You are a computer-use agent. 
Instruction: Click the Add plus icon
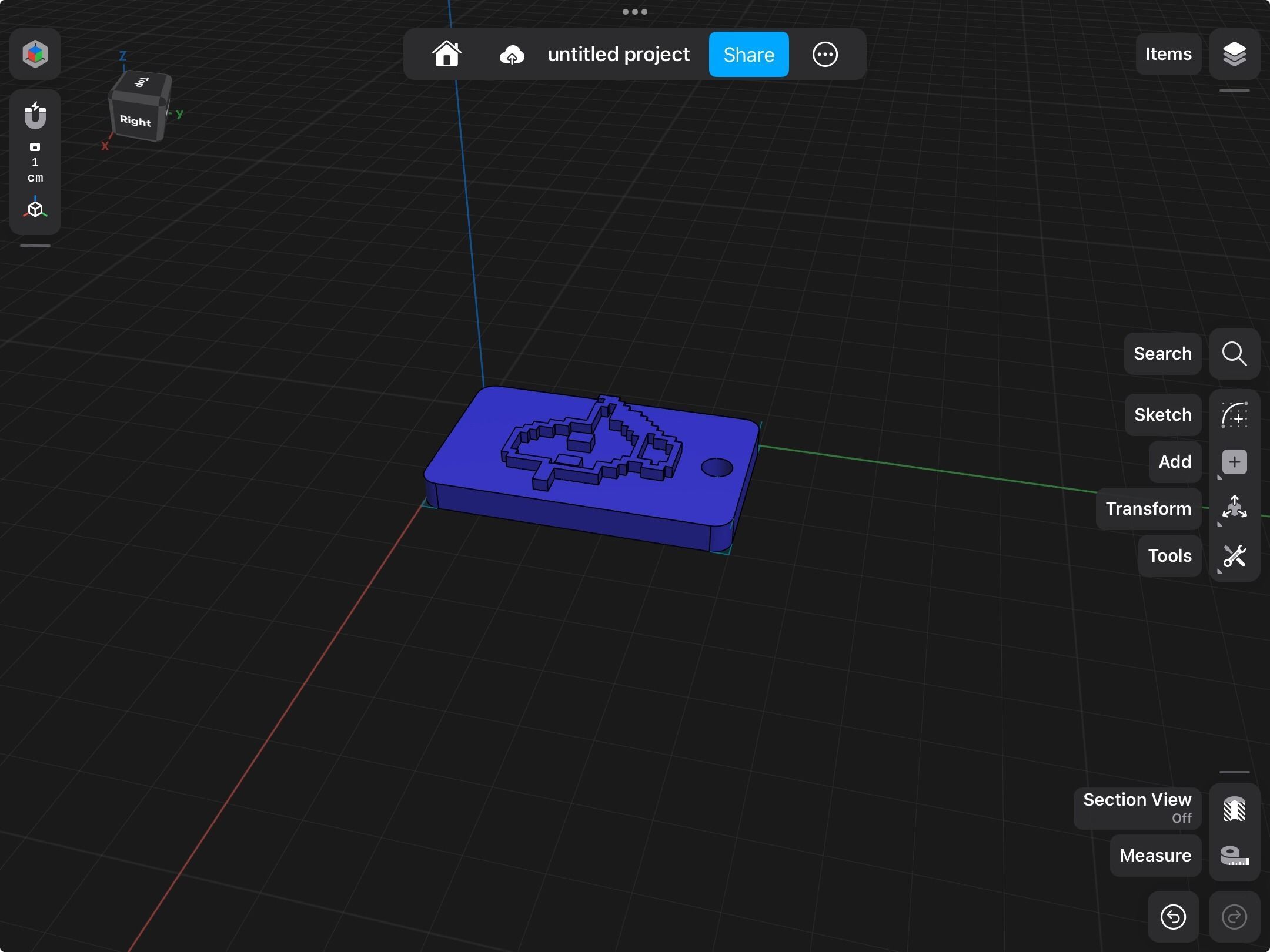1234,462
